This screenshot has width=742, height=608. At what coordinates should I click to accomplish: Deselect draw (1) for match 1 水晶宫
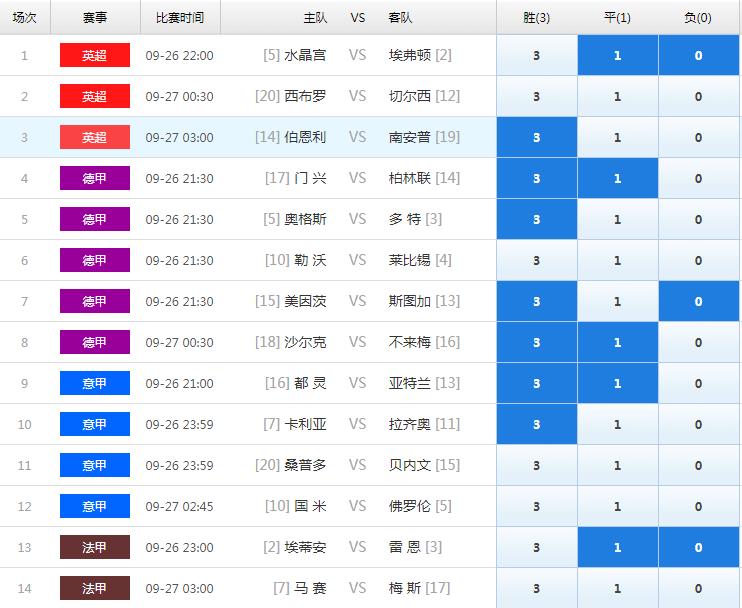618,55
